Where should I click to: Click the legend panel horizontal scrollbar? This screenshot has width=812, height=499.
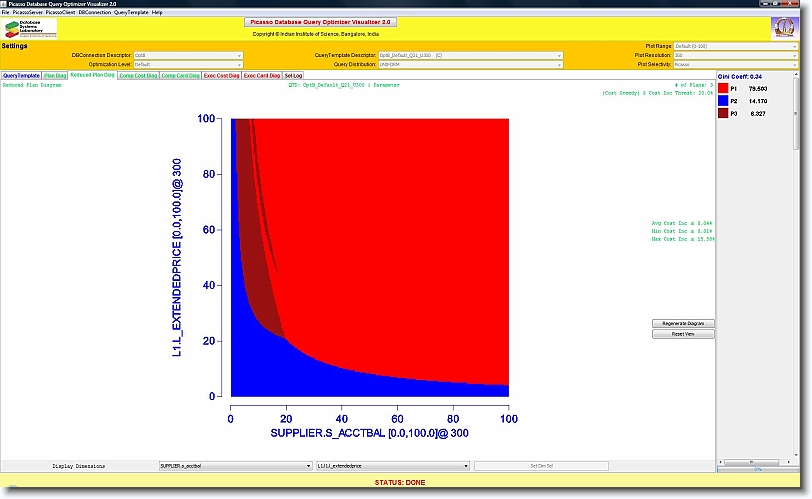coord(757,466)
